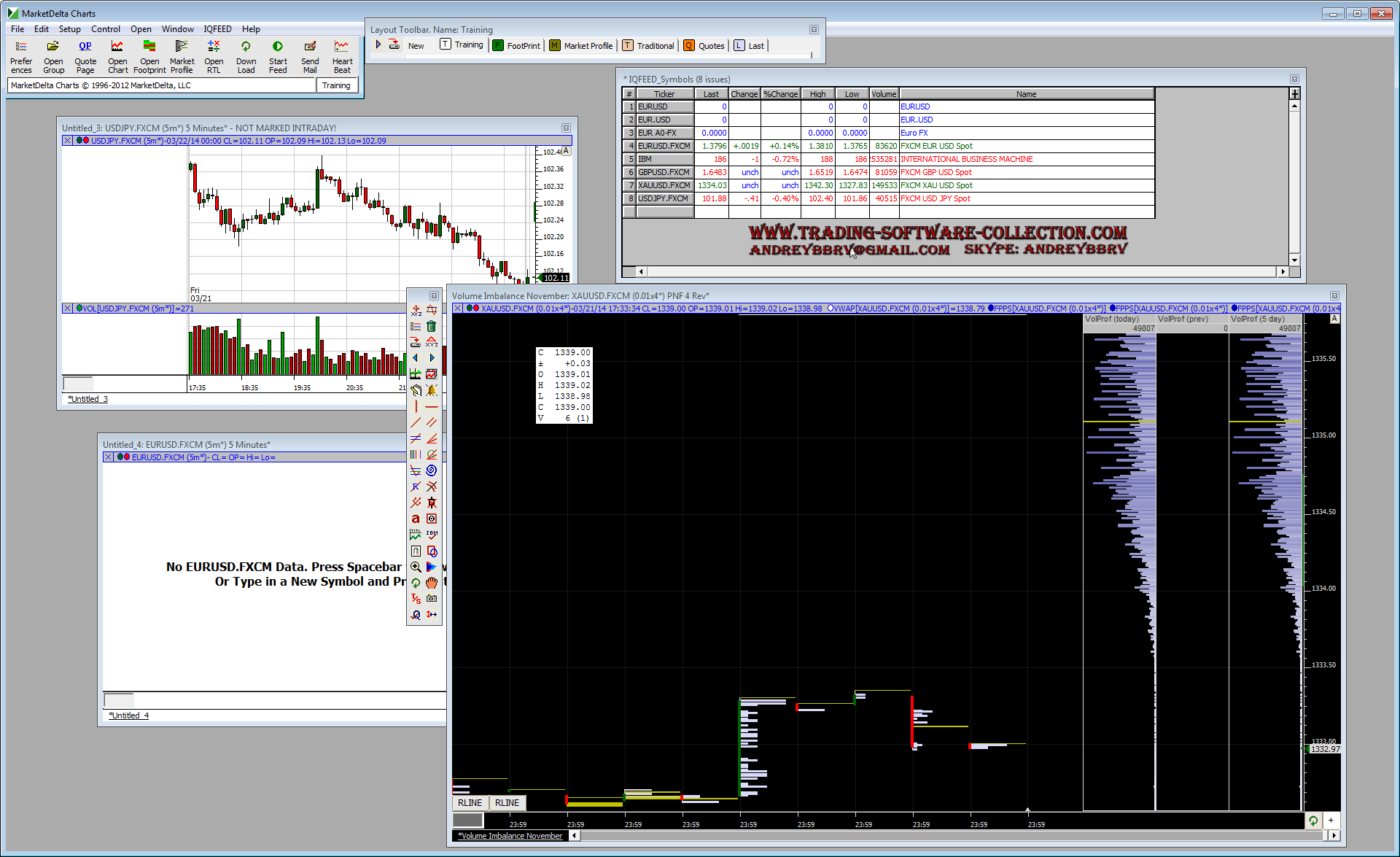1400x857 pixels.
Task: Open the Setup menu
Action: tap(69, 29)
